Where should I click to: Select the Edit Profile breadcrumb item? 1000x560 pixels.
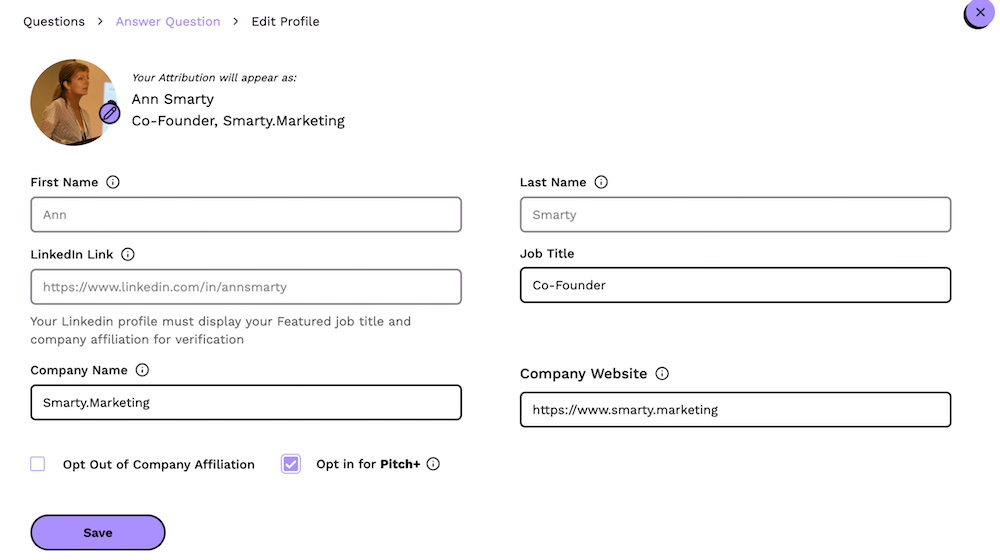285,21
